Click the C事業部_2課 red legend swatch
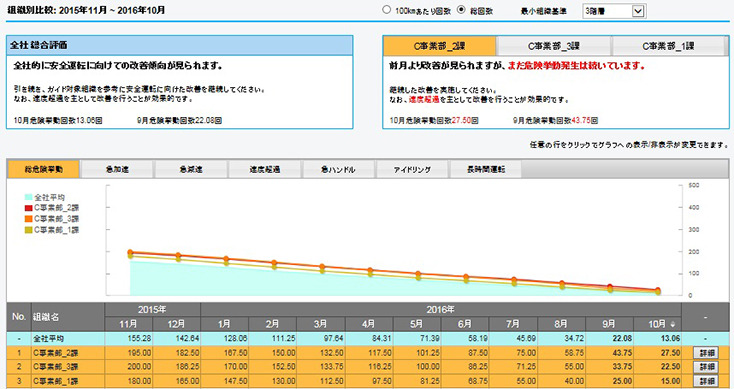 [x=28, y=208]
